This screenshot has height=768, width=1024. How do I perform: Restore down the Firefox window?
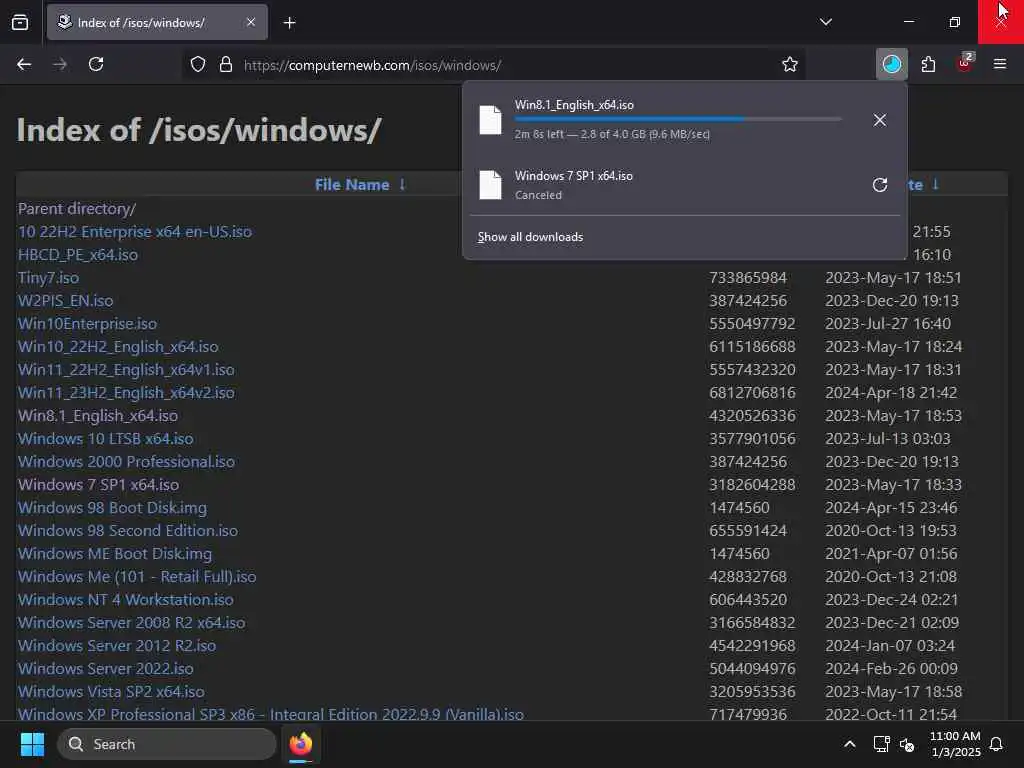coord(955,22)
